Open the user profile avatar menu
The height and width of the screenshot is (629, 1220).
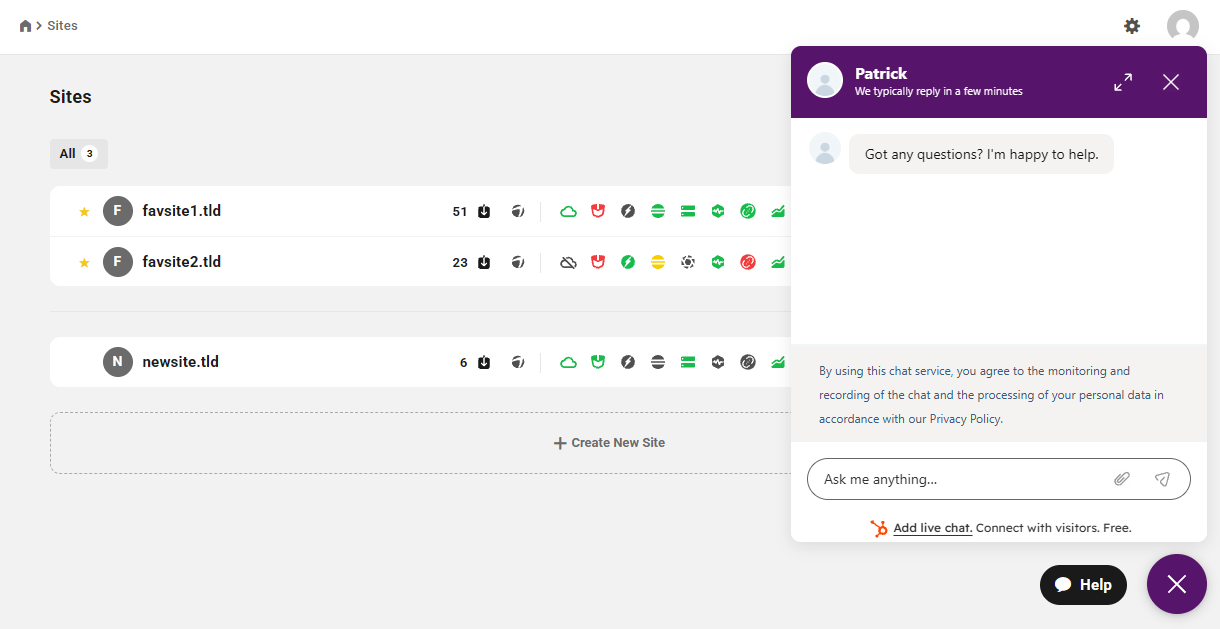pyautogui.click(x=1183, y=26)
